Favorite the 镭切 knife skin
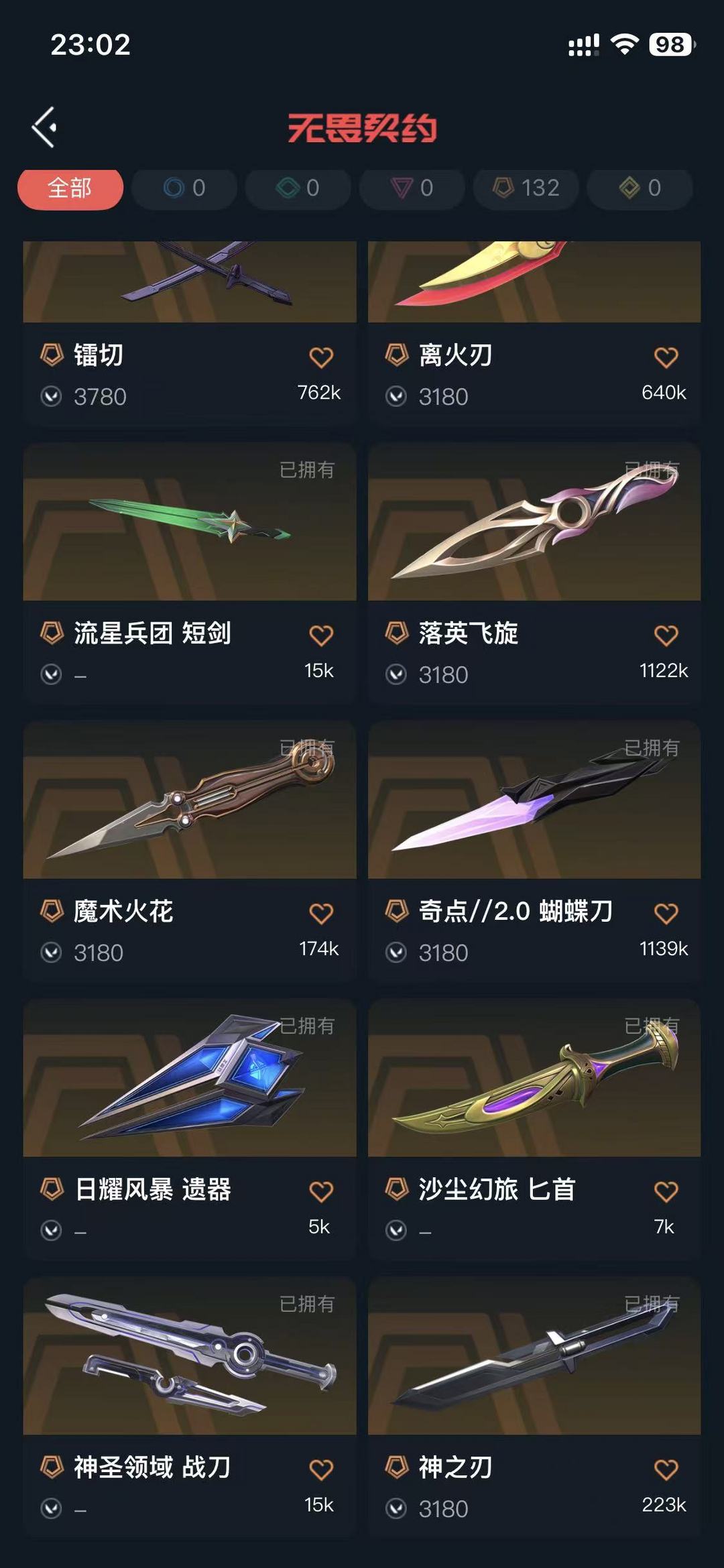724x1568 pixels. pyautogui.click(x=321, y=357)
